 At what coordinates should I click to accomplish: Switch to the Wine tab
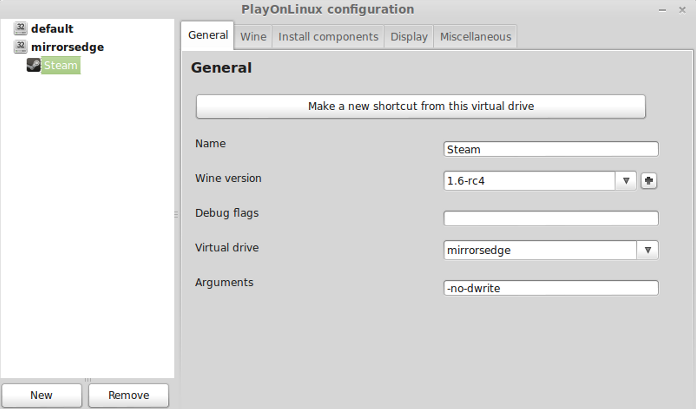point(253,36)
